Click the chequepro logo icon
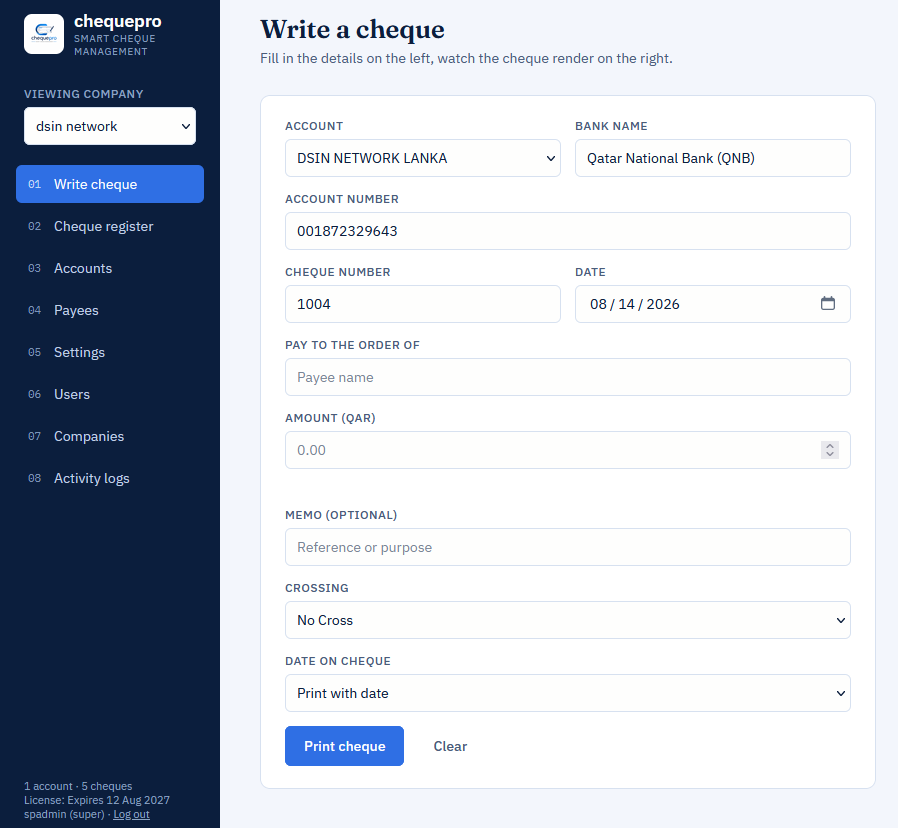 pyautogui.click(x=44, y=34)
